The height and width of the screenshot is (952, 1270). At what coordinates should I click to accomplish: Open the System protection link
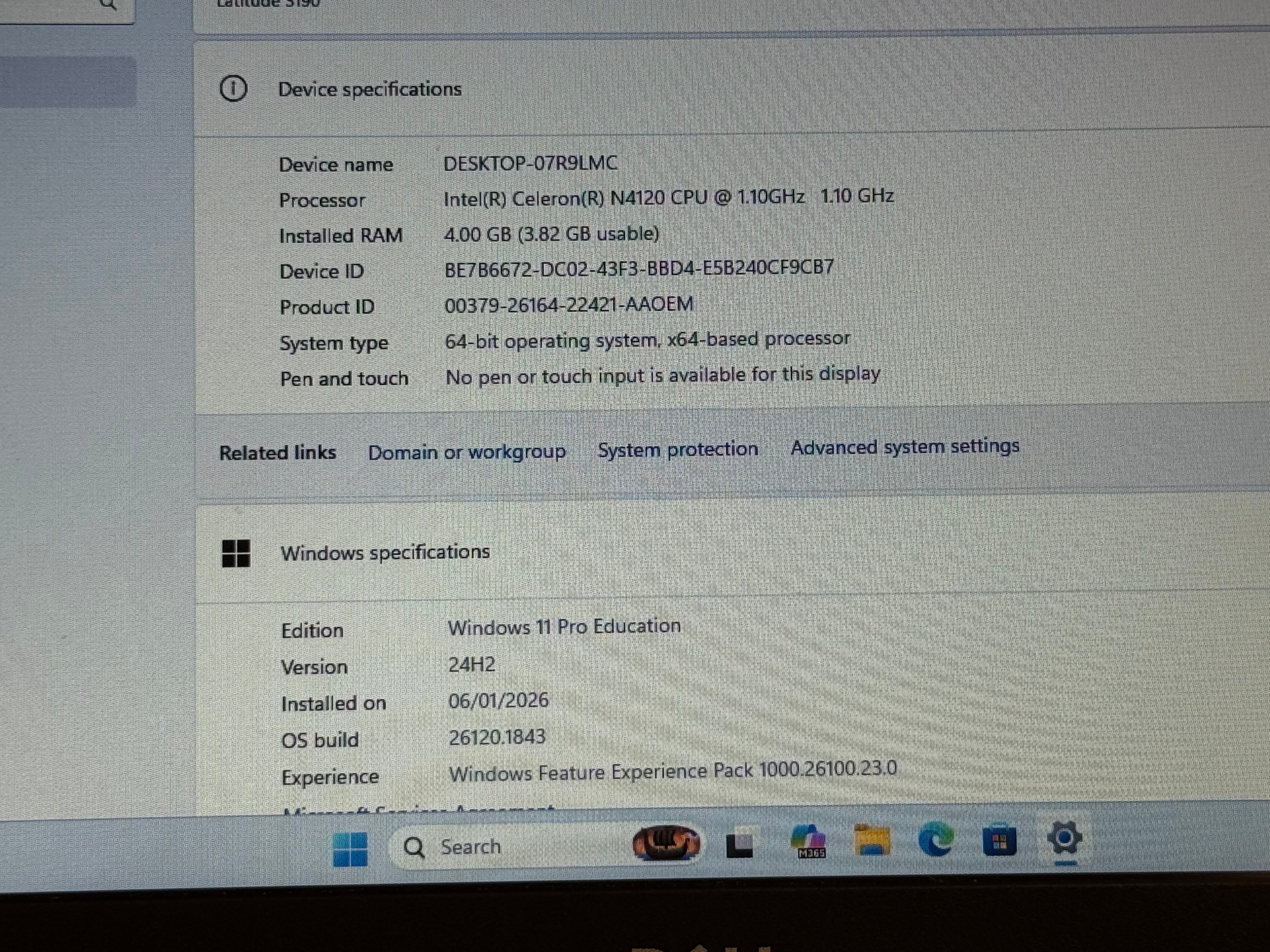pos(678,449)
